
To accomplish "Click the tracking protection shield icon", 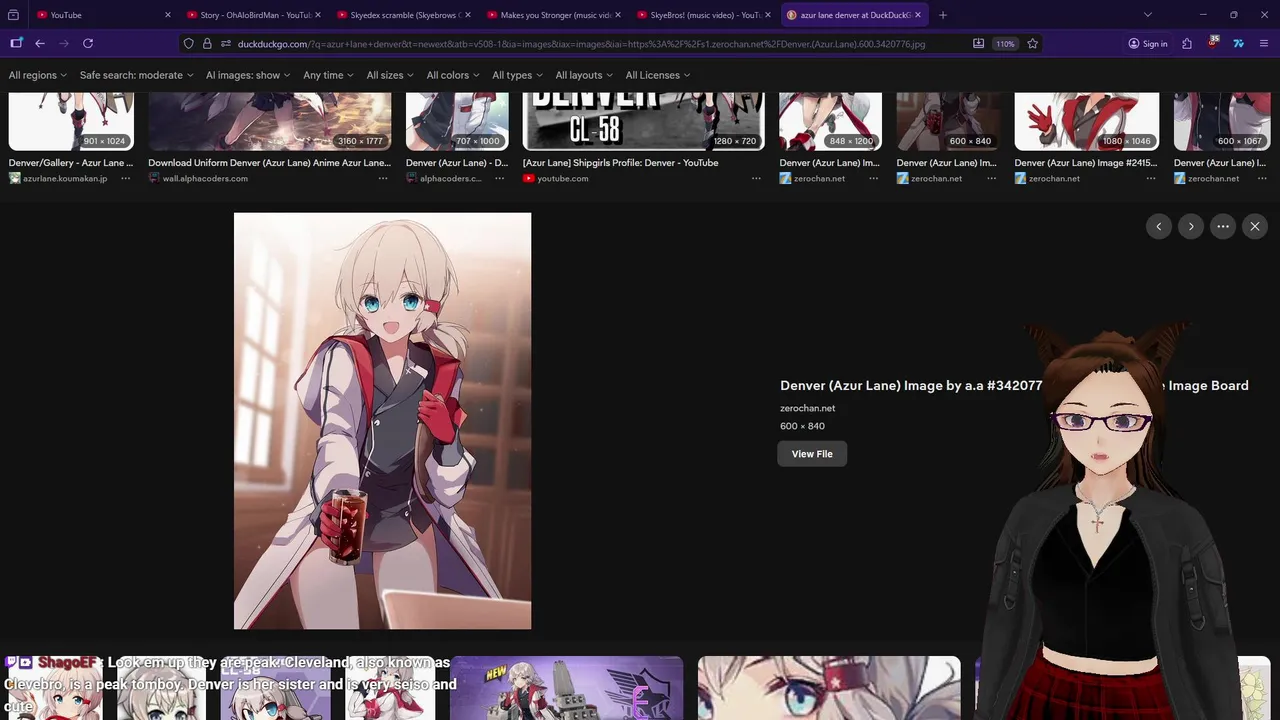I will pyautogui.click(x=188, y=44).
